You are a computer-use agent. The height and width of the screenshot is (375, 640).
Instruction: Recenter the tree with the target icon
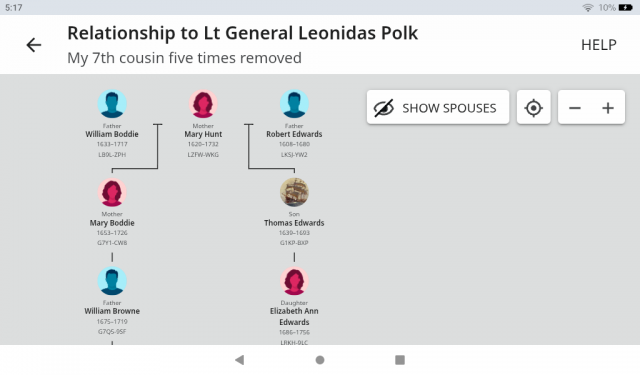(533, 107)
